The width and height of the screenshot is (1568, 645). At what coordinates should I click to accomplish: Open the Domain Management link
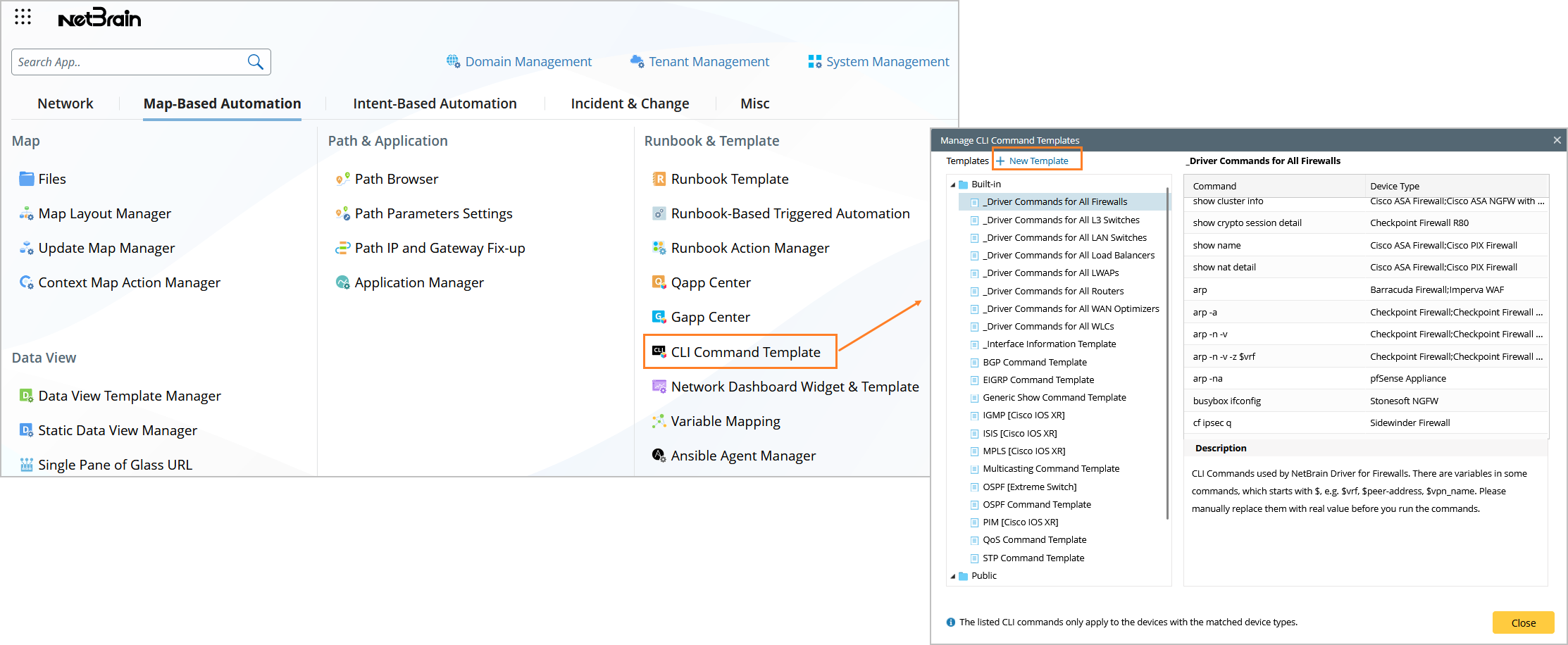528,62
